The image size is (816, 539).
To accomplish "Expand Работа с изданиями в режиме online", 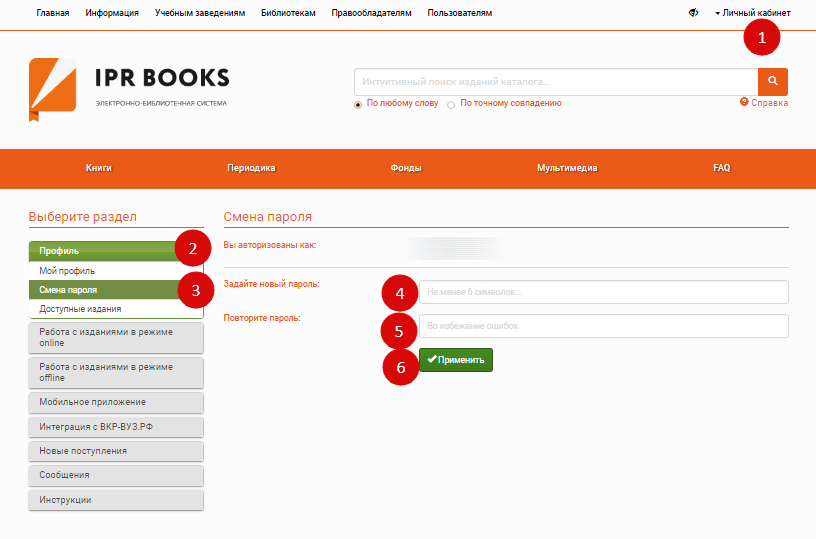I will [x=116, y=337].
